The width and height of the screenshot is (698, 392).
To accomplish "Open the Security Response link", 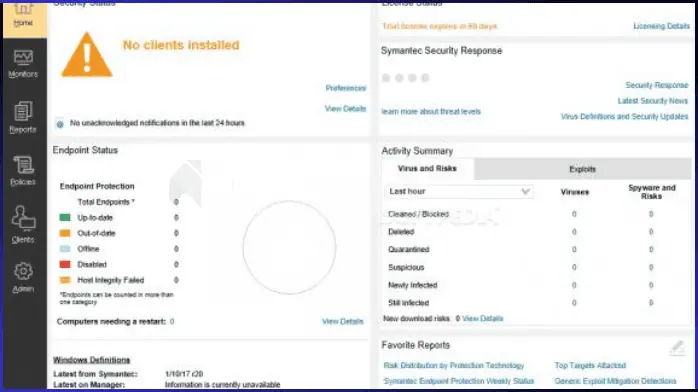I will (657, 85).
